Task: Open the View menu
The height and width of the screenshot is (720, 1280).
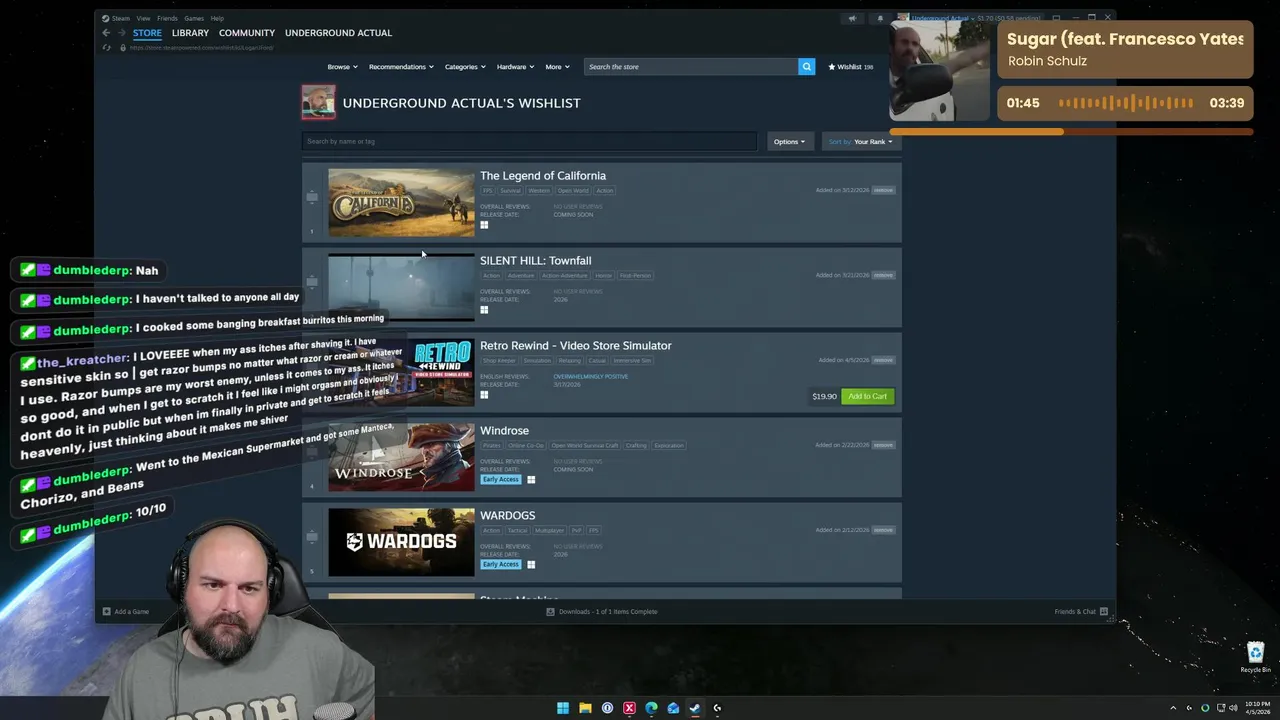Action: point(143,18)
